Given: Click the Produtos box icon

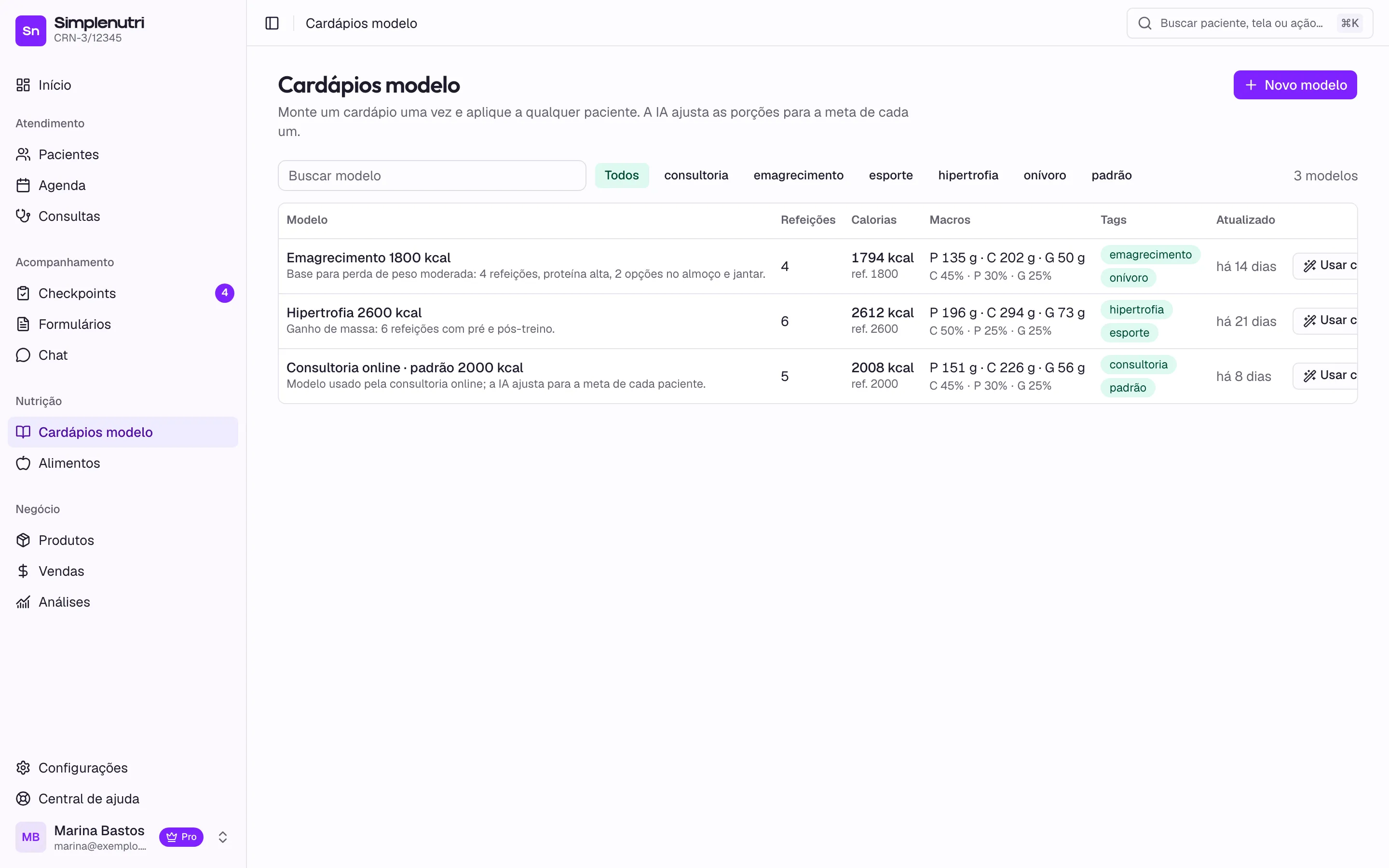Looking at the screenshot, I should [x=23, y=540].
